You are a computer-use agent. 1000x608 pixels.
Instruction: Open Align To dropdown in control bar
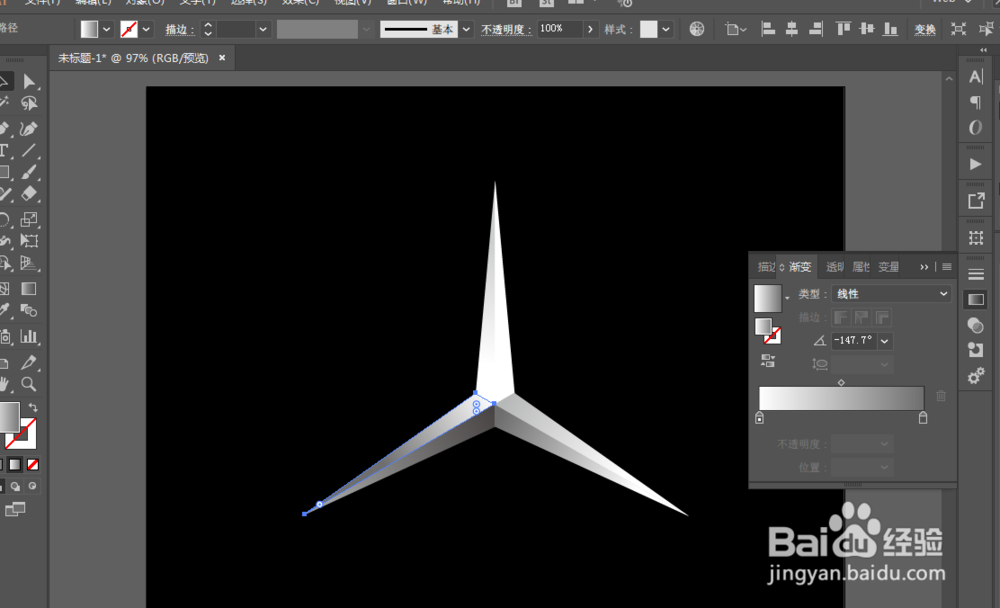click(x=735, y=29)
